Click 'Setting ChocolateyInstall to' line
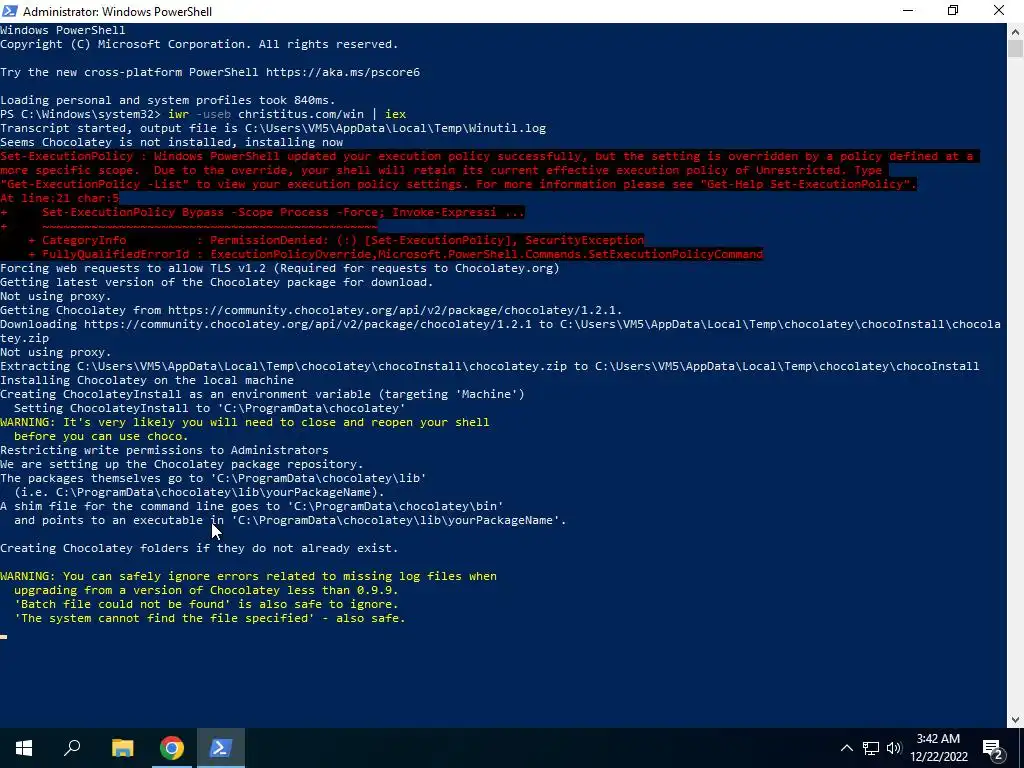The width and height of the screenshot is (1024, 768). 210,408
